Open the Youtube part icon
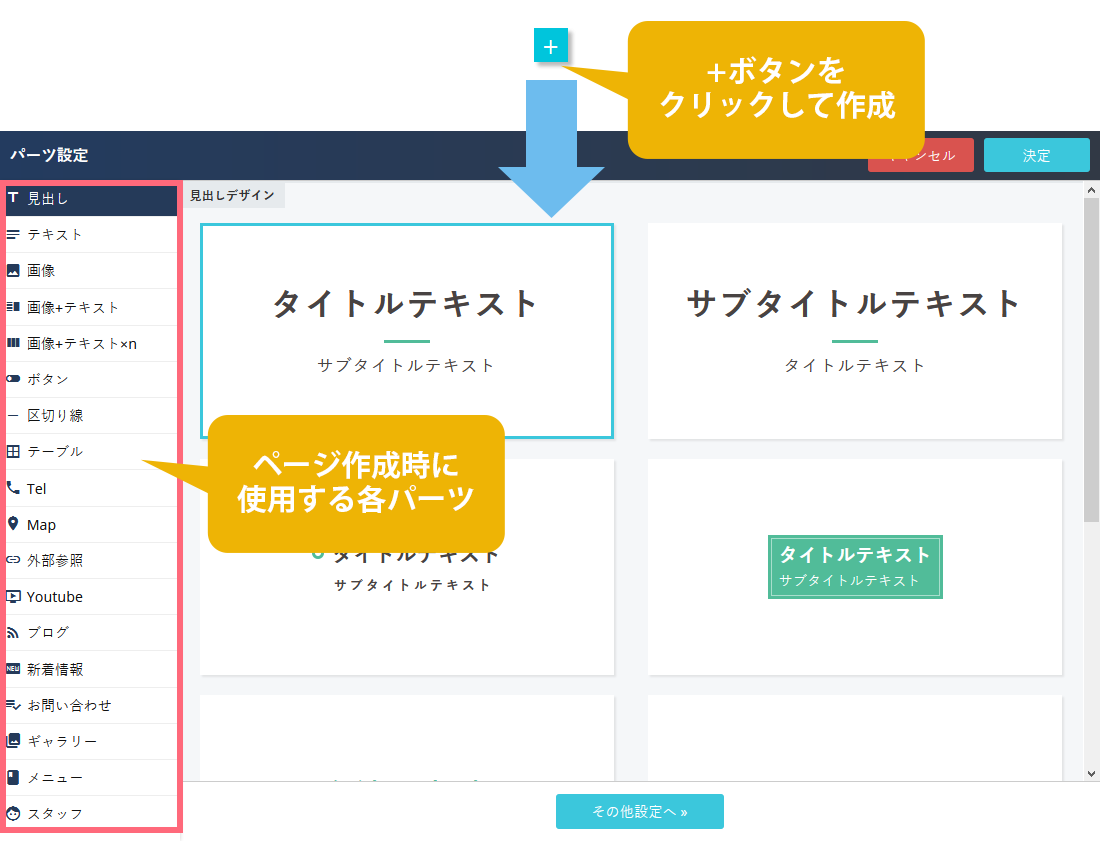1100x841 pixels. point(13,597)
